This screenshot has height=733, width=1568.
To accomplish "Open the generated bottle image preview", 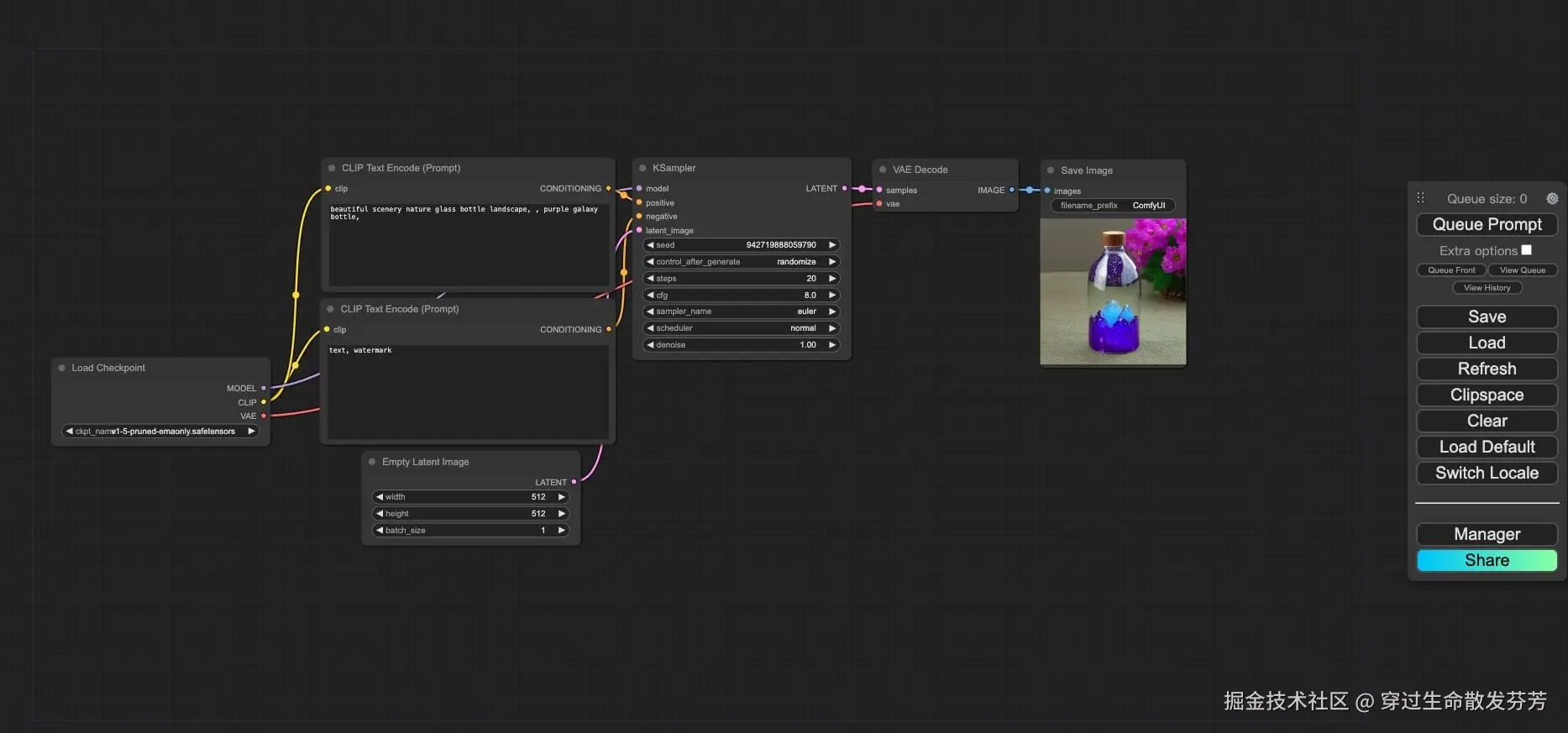I will (1113, 291).
